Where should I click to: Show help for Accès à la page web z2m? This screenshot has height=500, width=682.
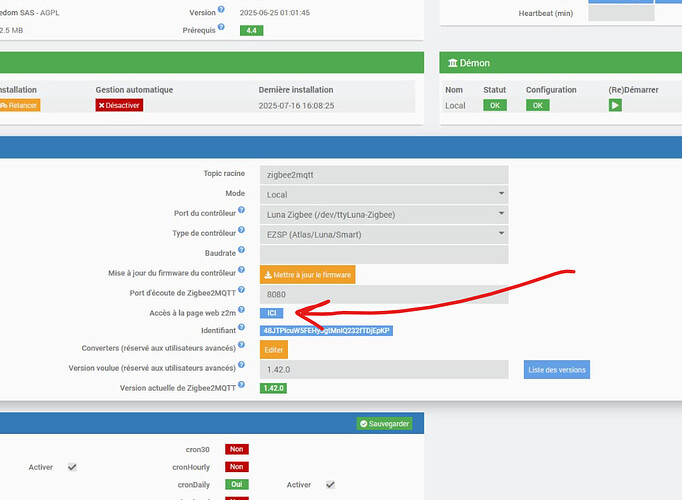(x=241, y=310)
